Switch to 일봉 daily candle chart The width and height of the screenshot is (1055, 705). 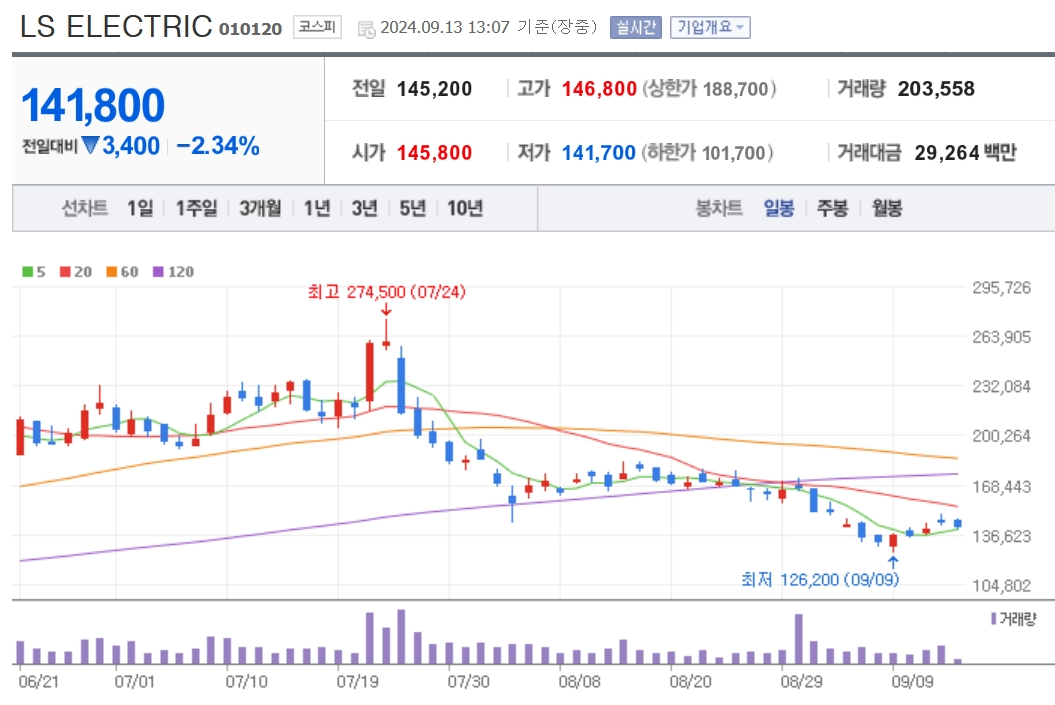pos(778,209)
